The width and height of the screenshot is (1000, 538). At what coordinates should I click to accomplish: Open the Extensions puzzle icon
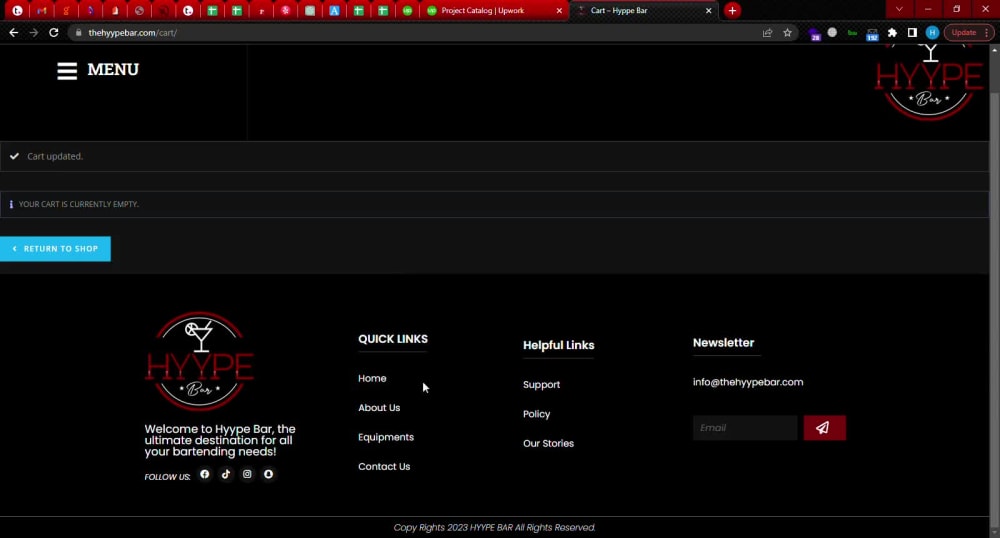(892, 33)
